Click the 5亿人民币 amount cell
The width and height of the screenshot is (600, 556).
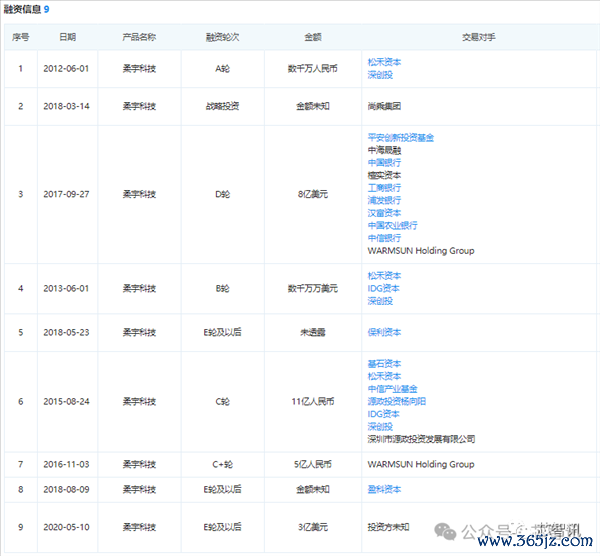(313, 464)
